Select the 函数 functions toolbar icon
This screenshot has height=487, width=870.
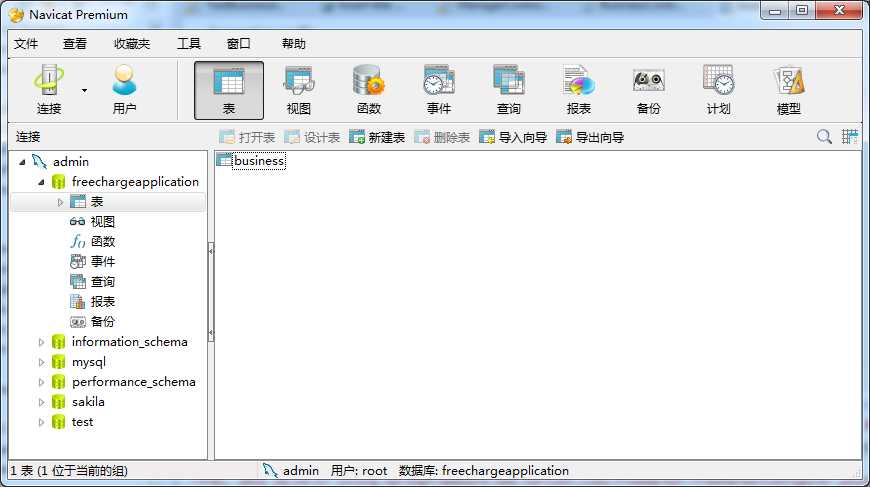click(x=368, y=90)
